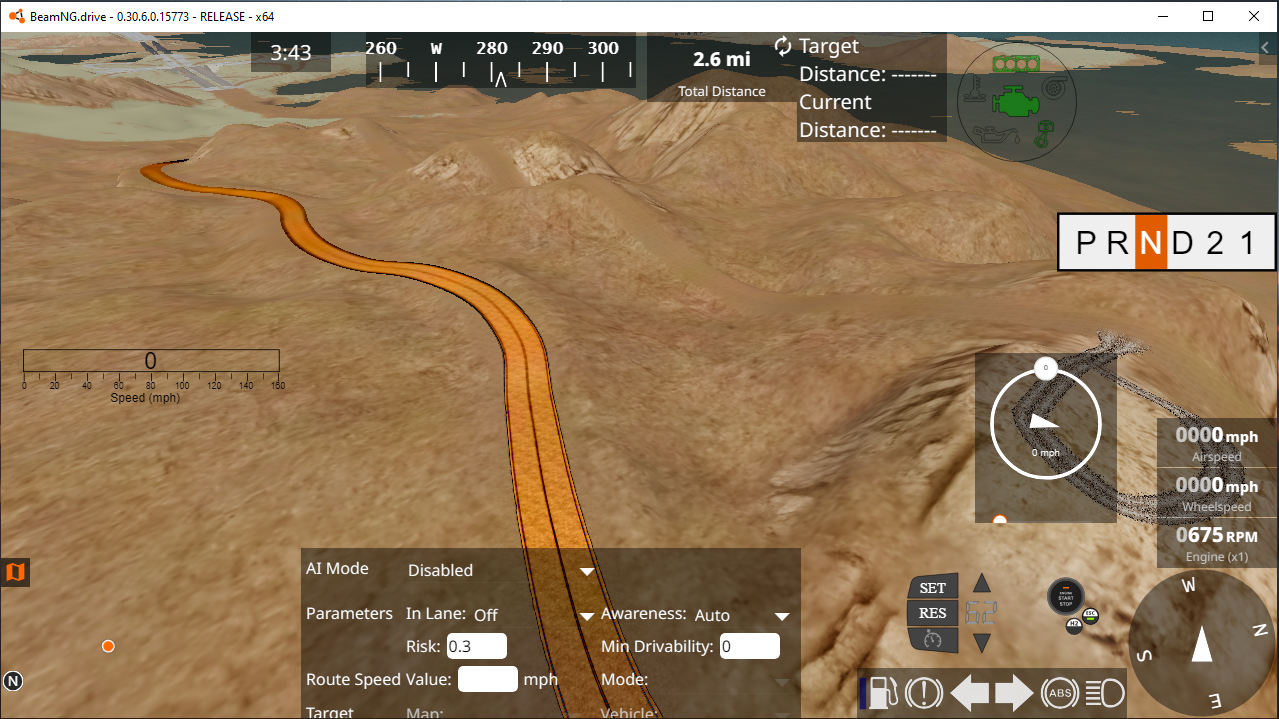Shift gear selector to D
The image size is (1279, 719).
pos(1183,243)
